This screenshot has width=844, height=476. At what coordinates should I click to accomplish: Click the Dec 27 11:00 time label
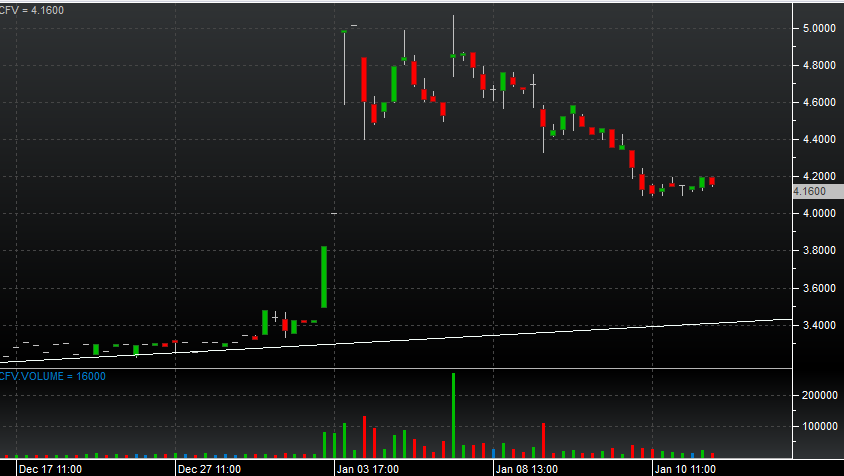pos(208,468)
